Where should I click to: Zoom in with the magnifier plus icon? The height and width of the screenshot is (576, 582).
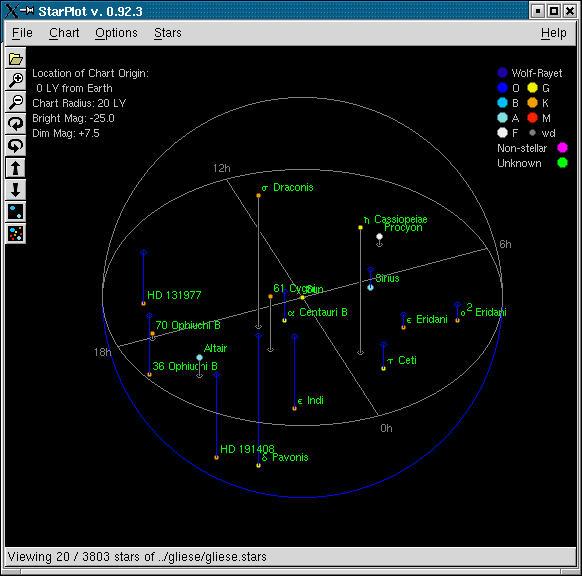[x=15, y=79]
